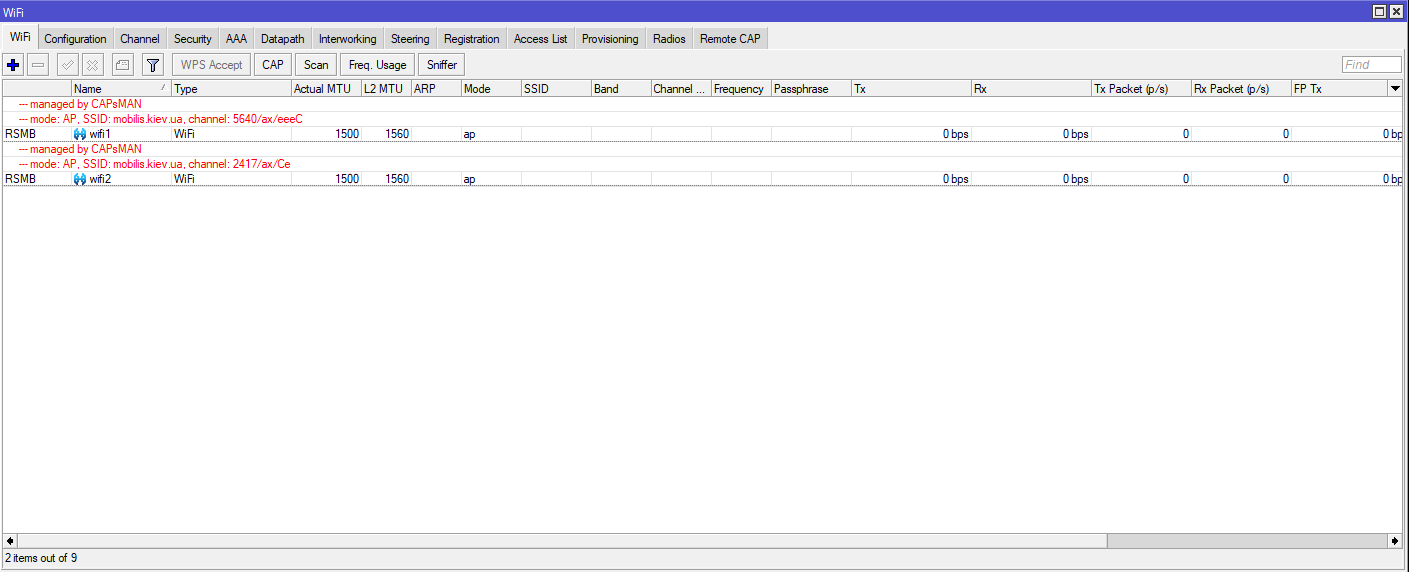Select the wifi2 interface icon

[x=80, y=179]
